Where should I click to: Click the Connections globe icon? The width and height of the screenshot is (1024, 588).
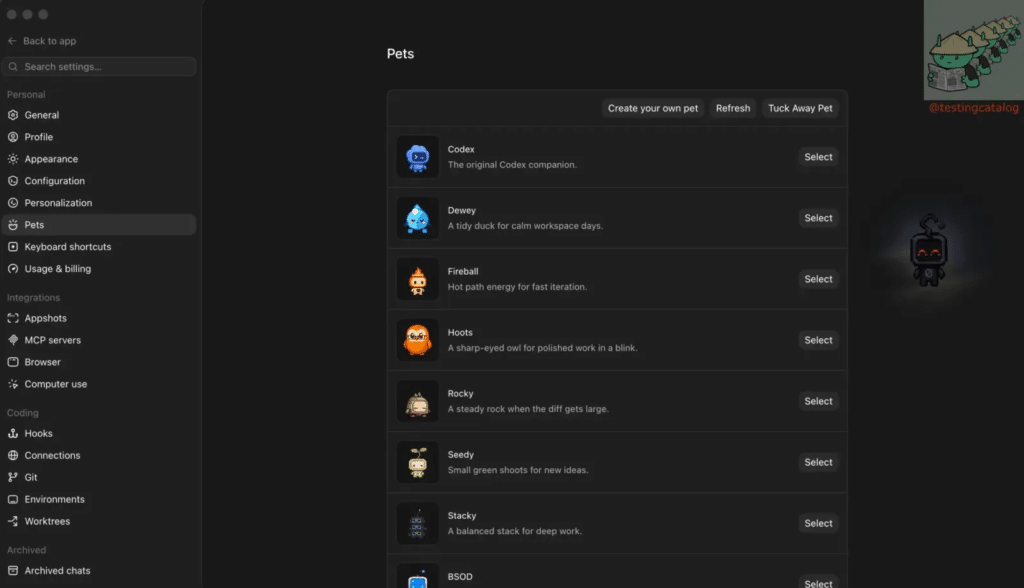coord(13,455)
